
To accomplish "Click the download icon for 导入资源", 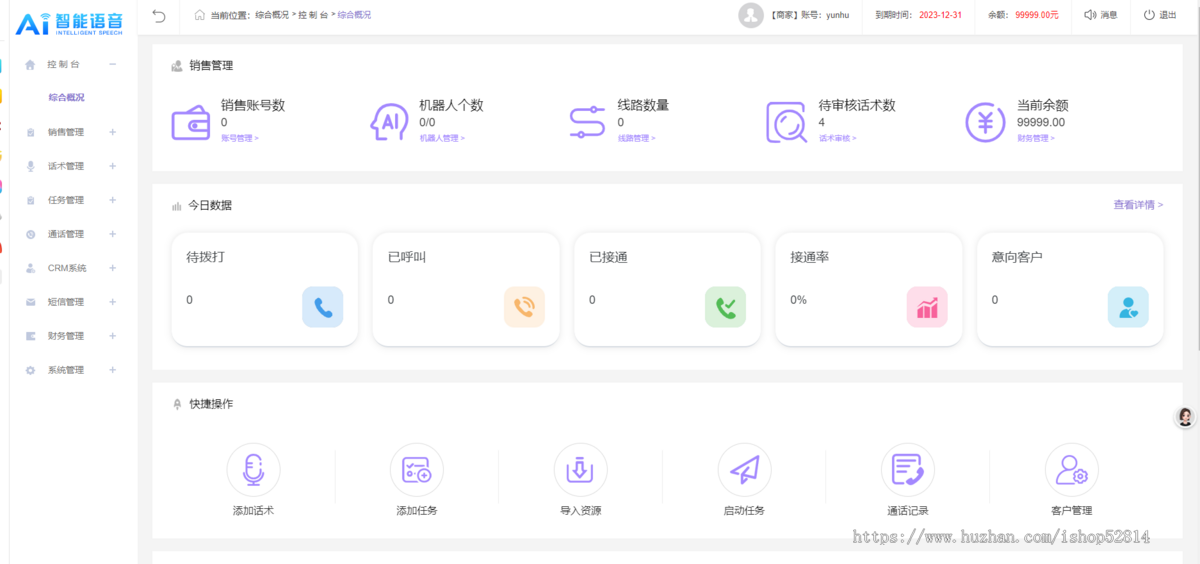I will (580, 469).
